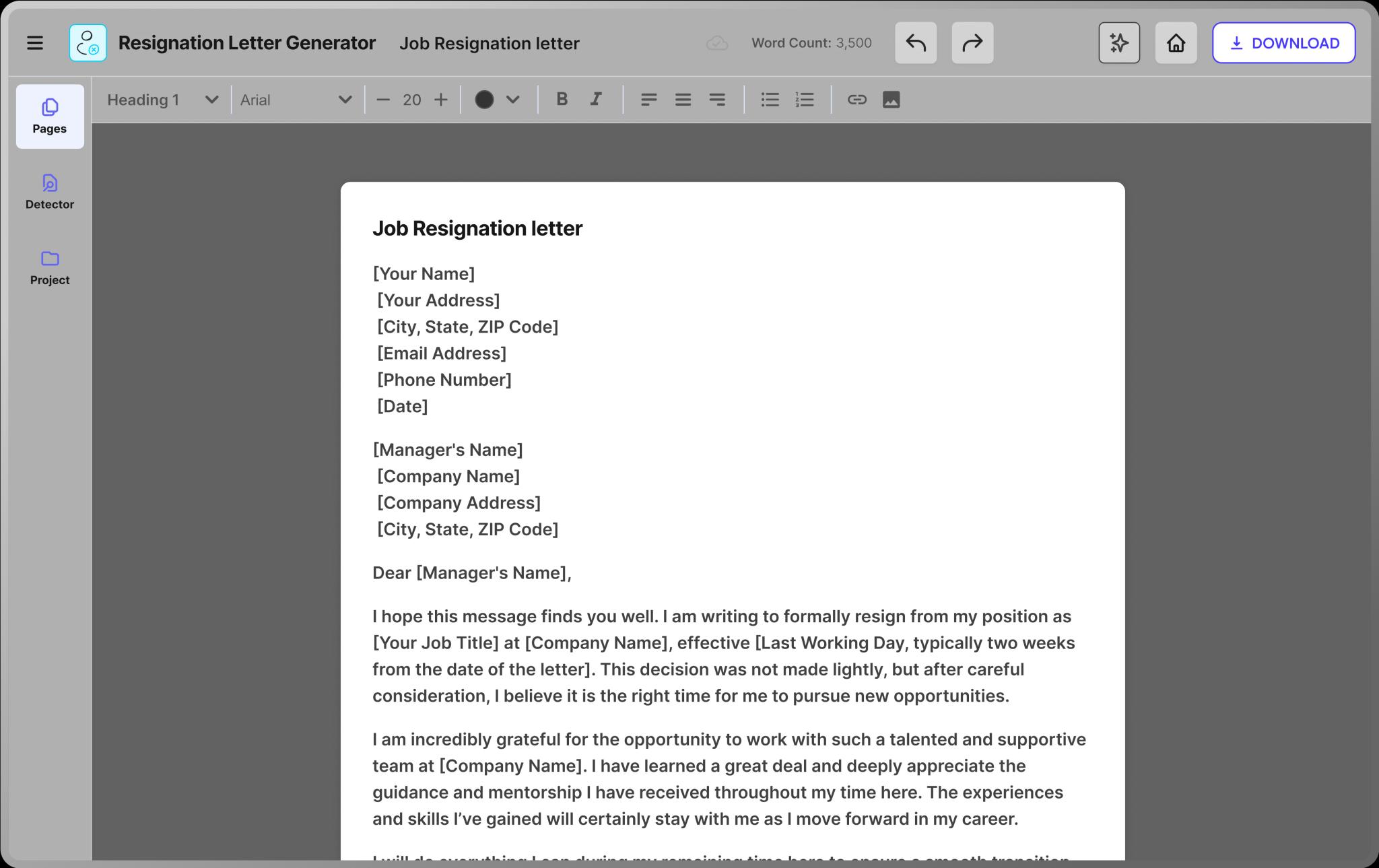Image resolution: width=1379 pixels, height=868 pixels.
Task: Toggle numbered list formatting
Action: [x=805, y=100]
